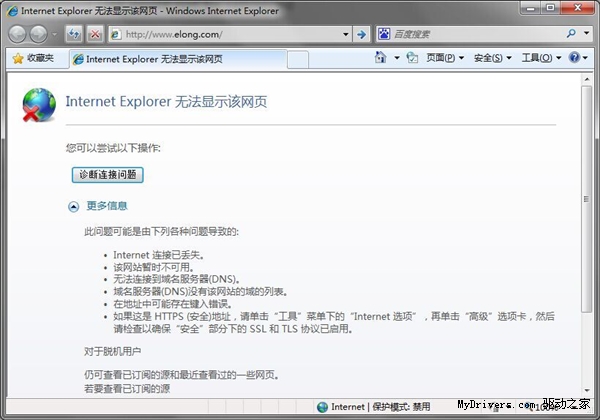Image resolution: width=600 pixels, height=420 pixels.
Task: Click the vertical scrollbar thumb
Action: pos(587,199)
